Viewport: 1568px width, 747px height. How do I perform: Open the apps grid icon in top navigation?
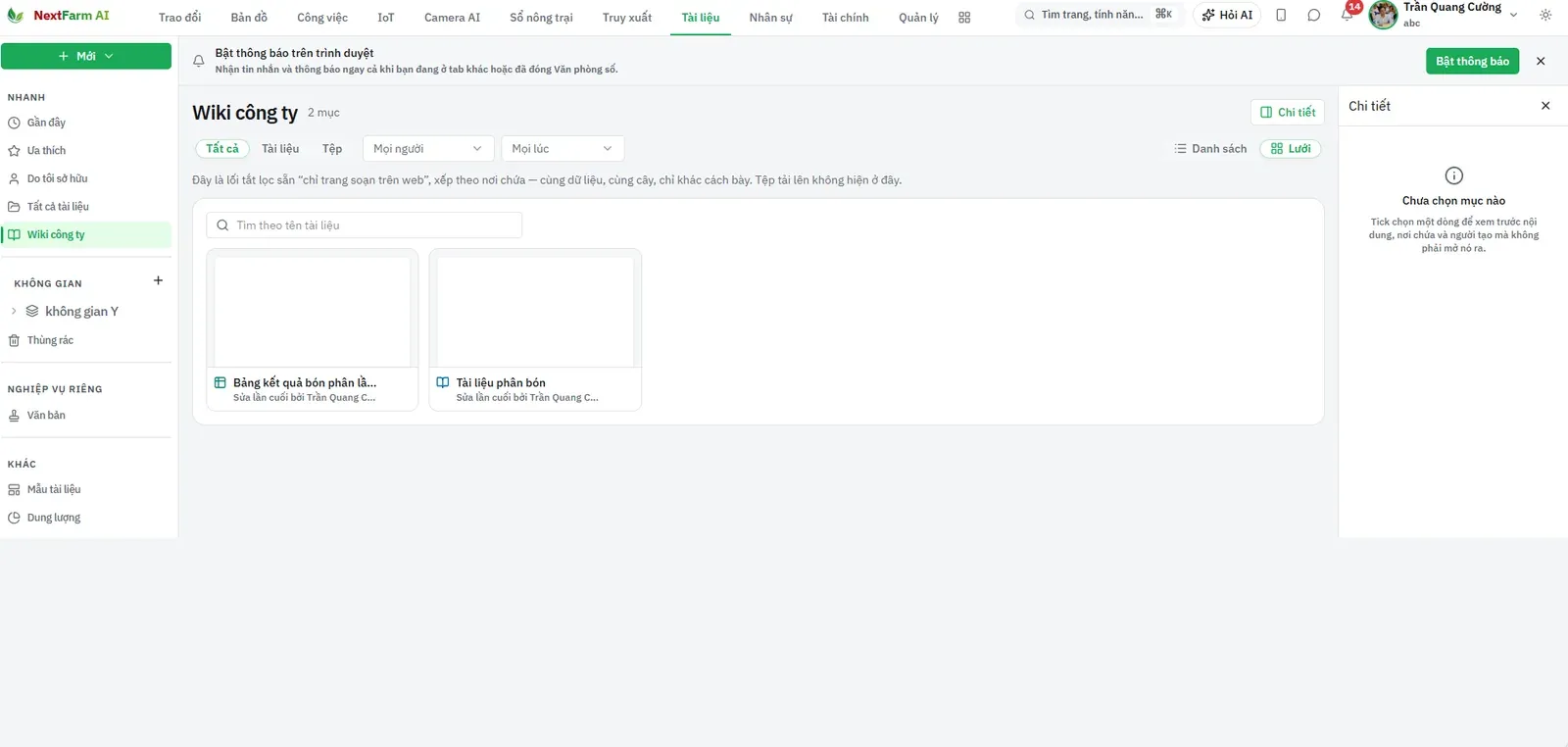(964, 18)
